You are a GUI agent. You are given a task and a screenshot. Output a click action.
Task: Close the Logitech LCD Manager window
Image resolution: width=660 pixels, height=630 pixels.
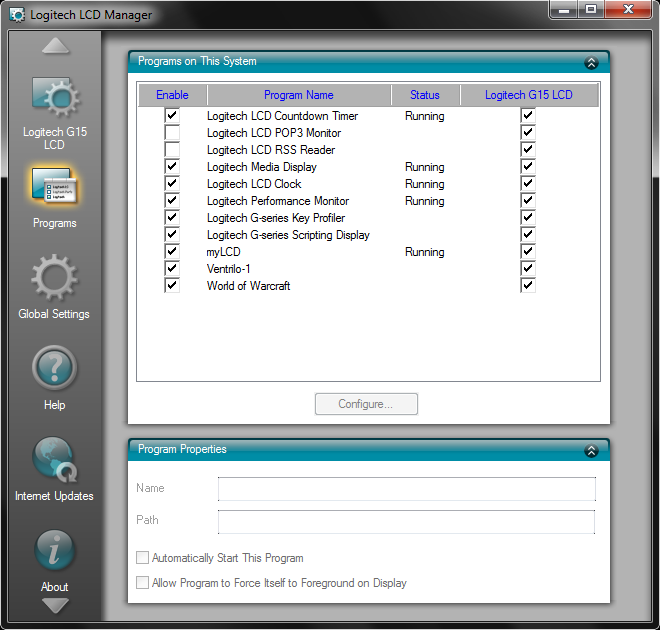[628, 9]
